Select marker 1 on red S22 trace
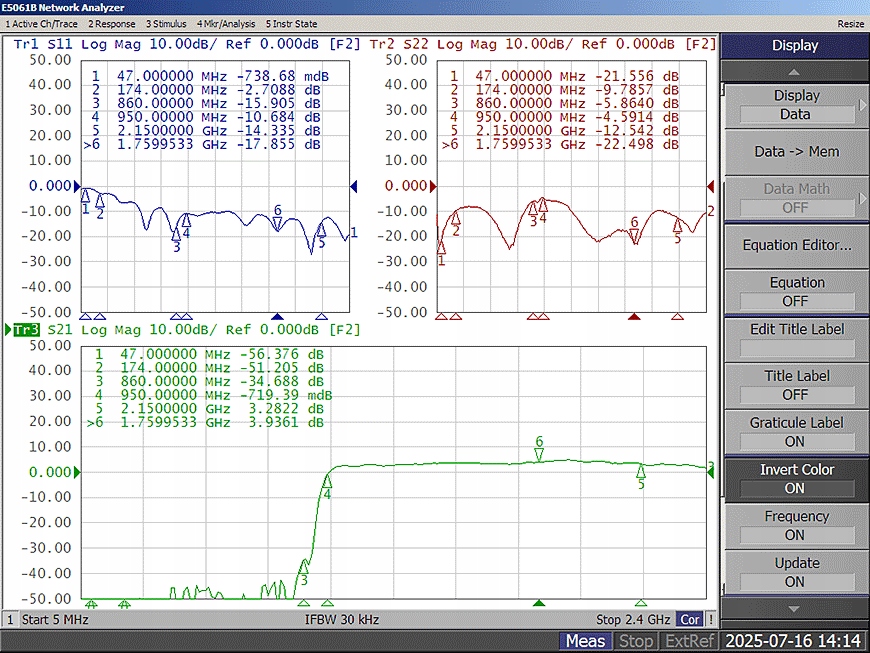870x653 pixels. pyautogui.click(x=441, y=247)
